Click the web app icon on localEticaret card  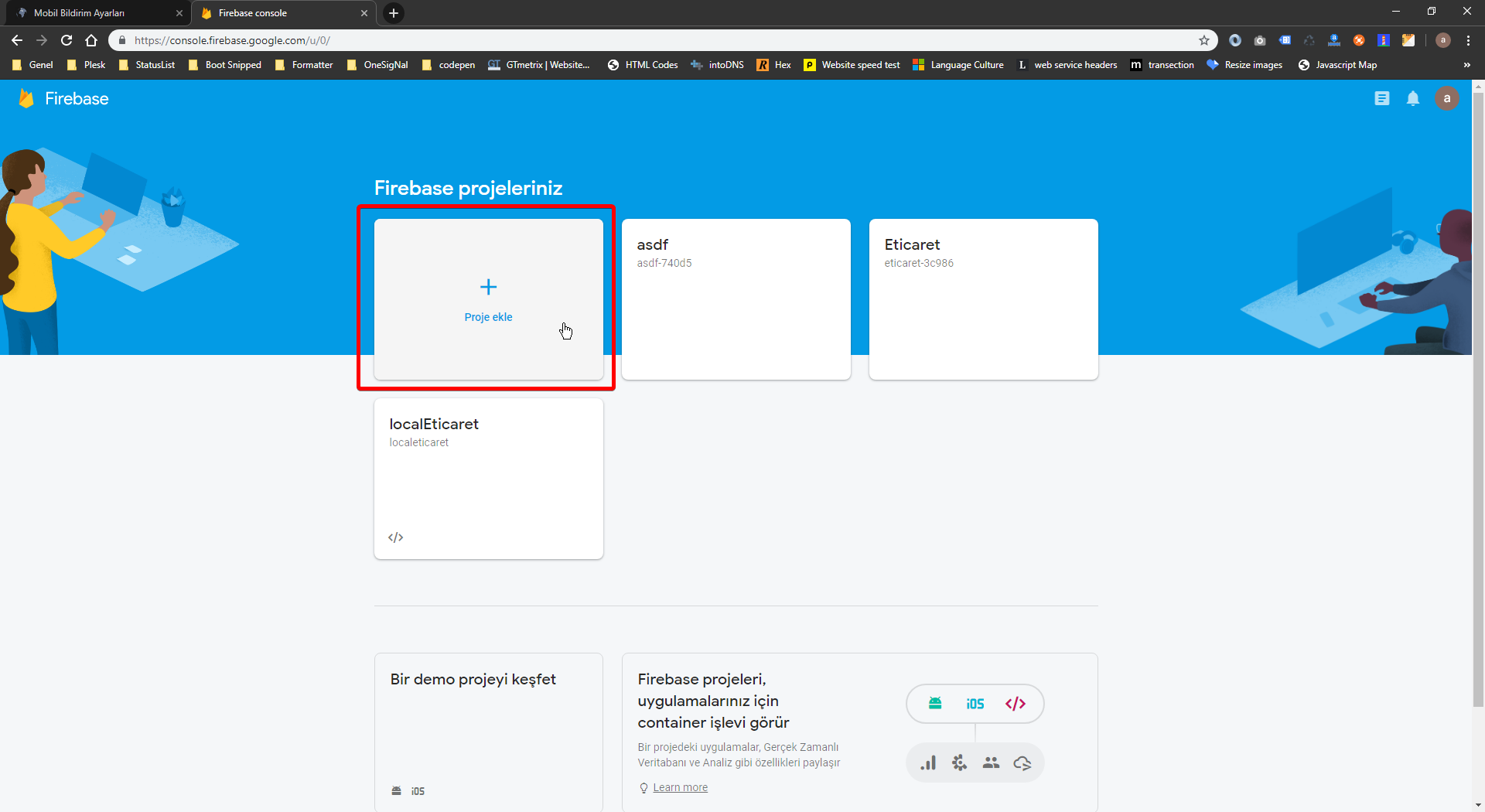click(x=396, y=537)
